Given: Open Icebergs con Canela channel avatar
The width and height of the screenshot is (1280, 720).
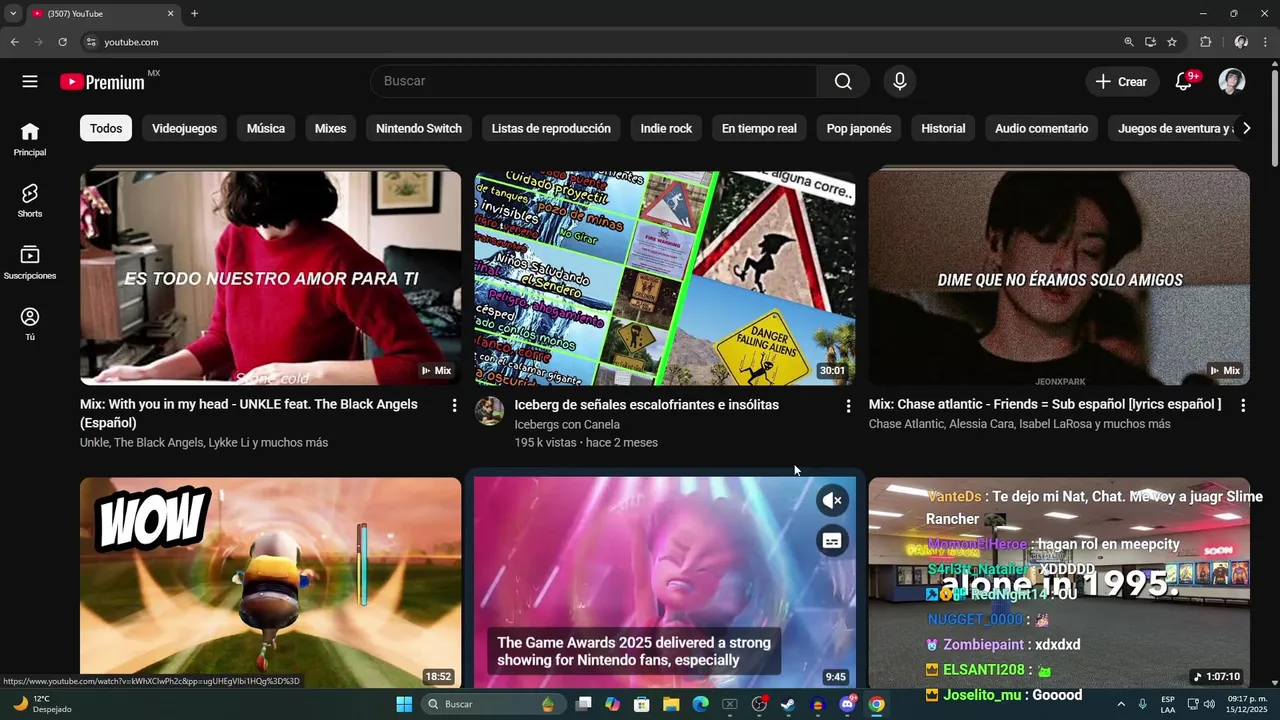Looking at the screenshot, I should [489, 411].
